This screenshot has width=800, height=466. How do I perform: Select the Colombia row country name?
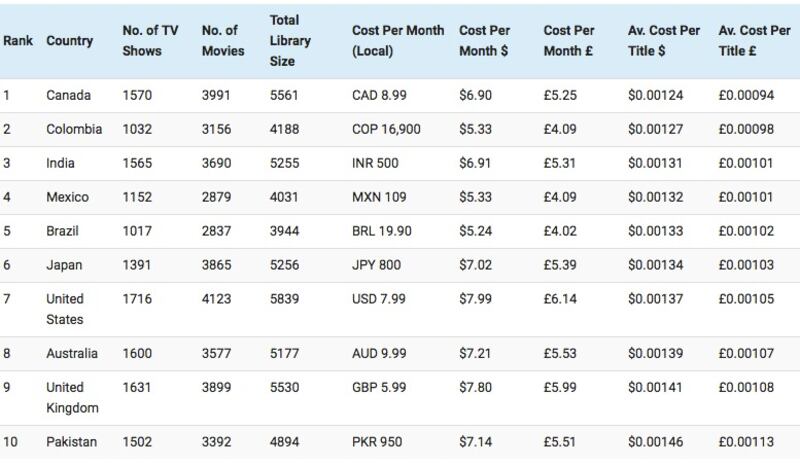(x=74, y=129)
